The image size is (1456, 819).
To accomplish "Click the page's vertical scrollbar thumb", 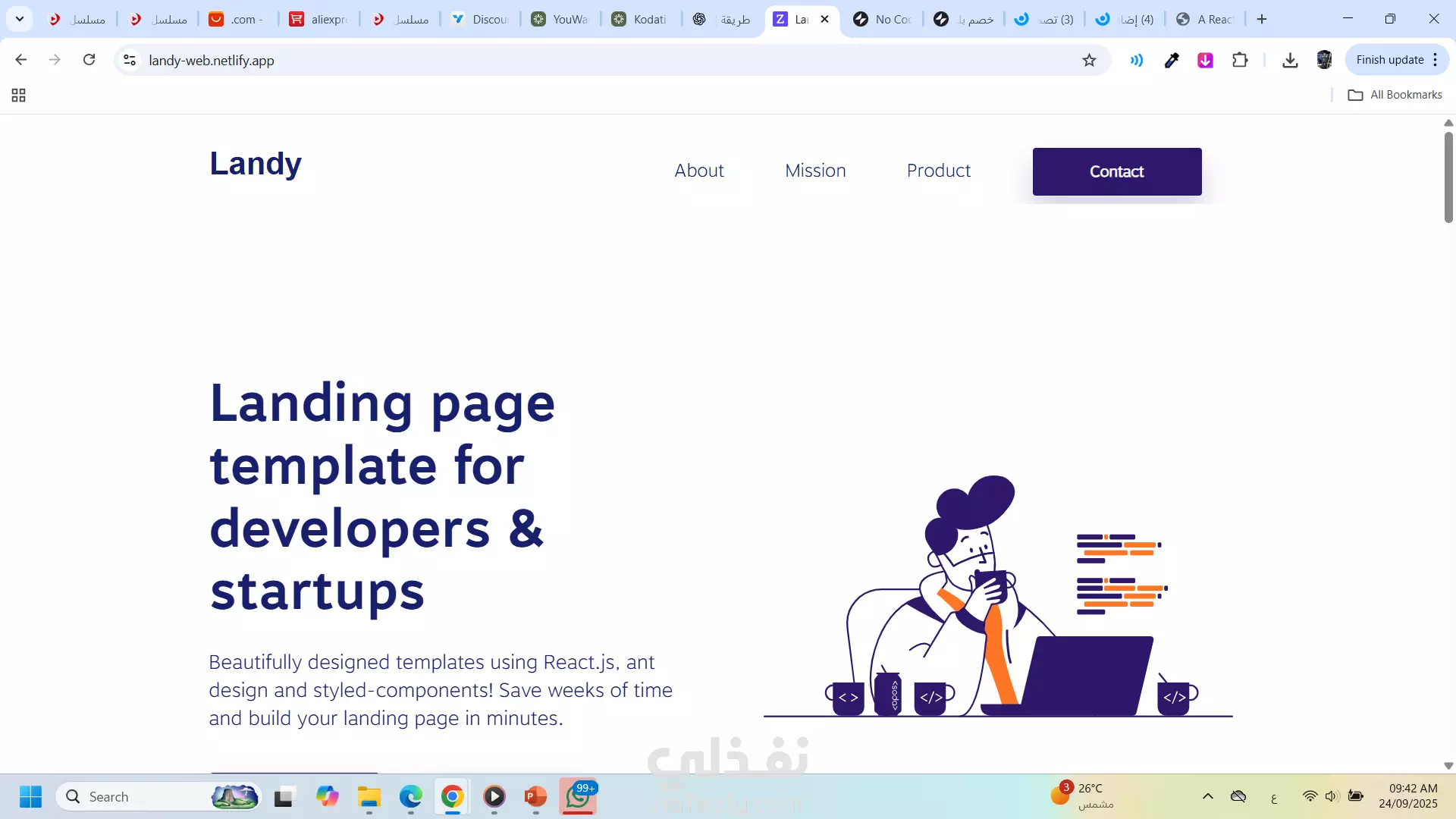I will (x=1448, y=177).
